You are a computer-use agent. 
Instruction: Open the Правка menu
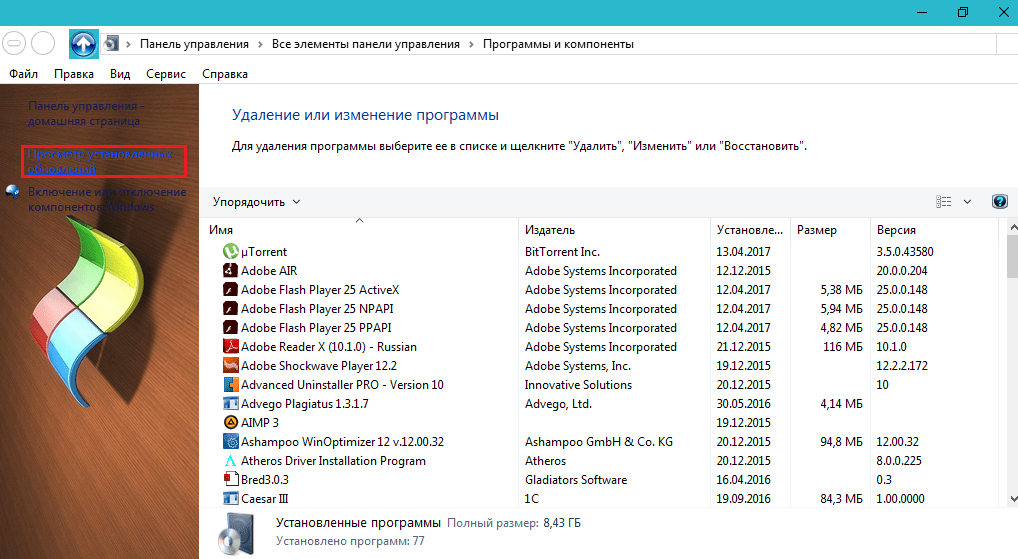pyautogui.click(x=74, y=74)
